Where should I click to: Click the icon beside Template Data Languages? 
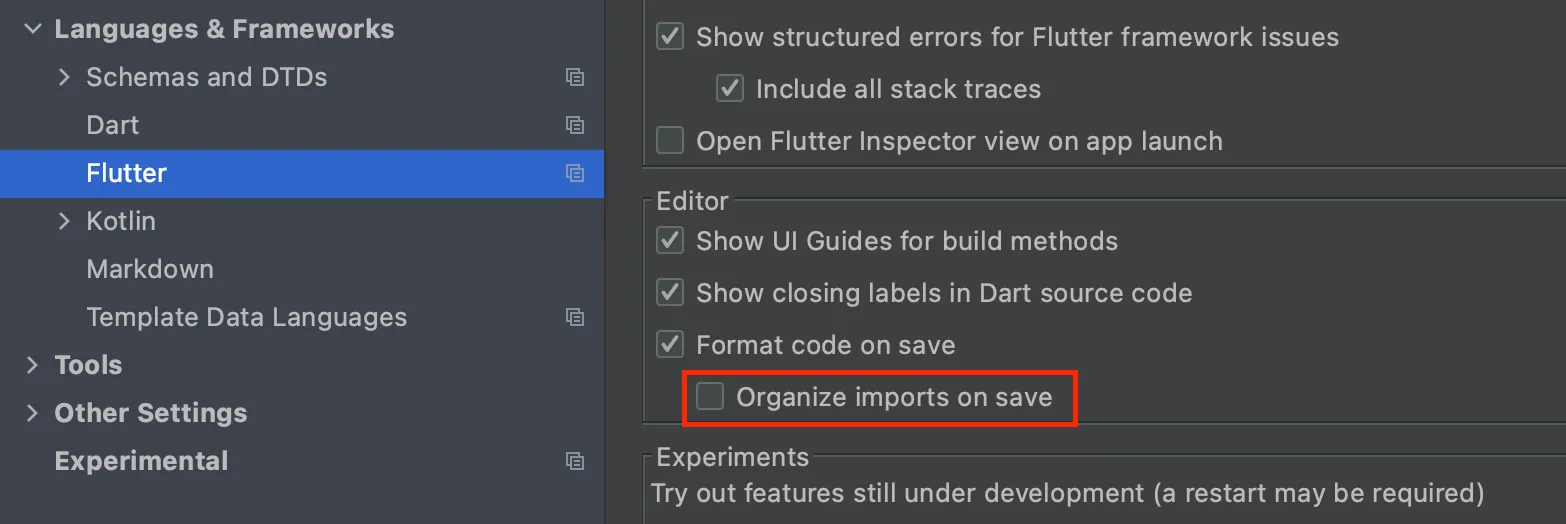tap(574, 317)
